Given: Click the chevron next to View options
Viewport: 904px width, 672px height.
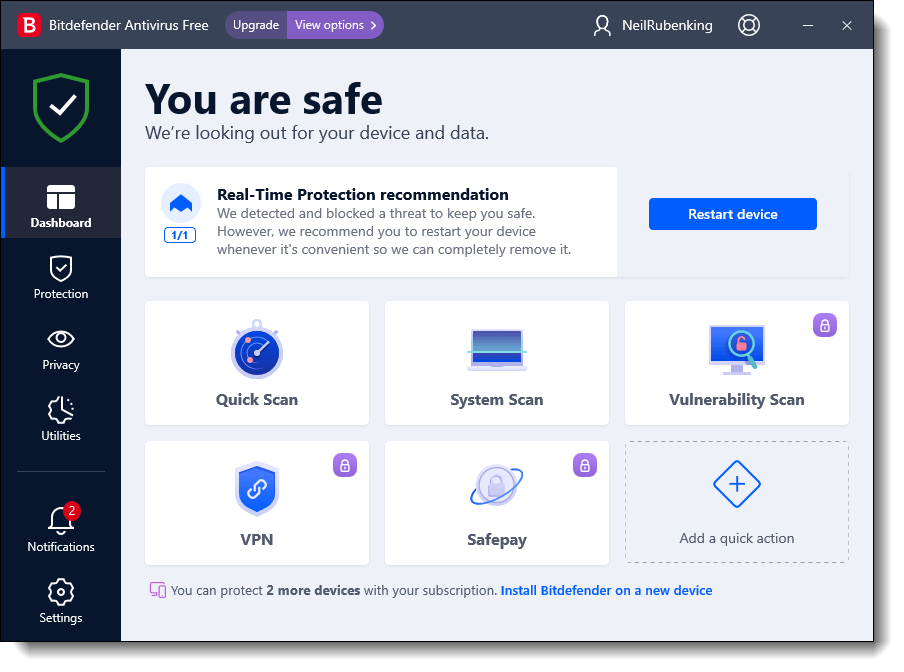Looking at the screenshot, I should point(373,25).
